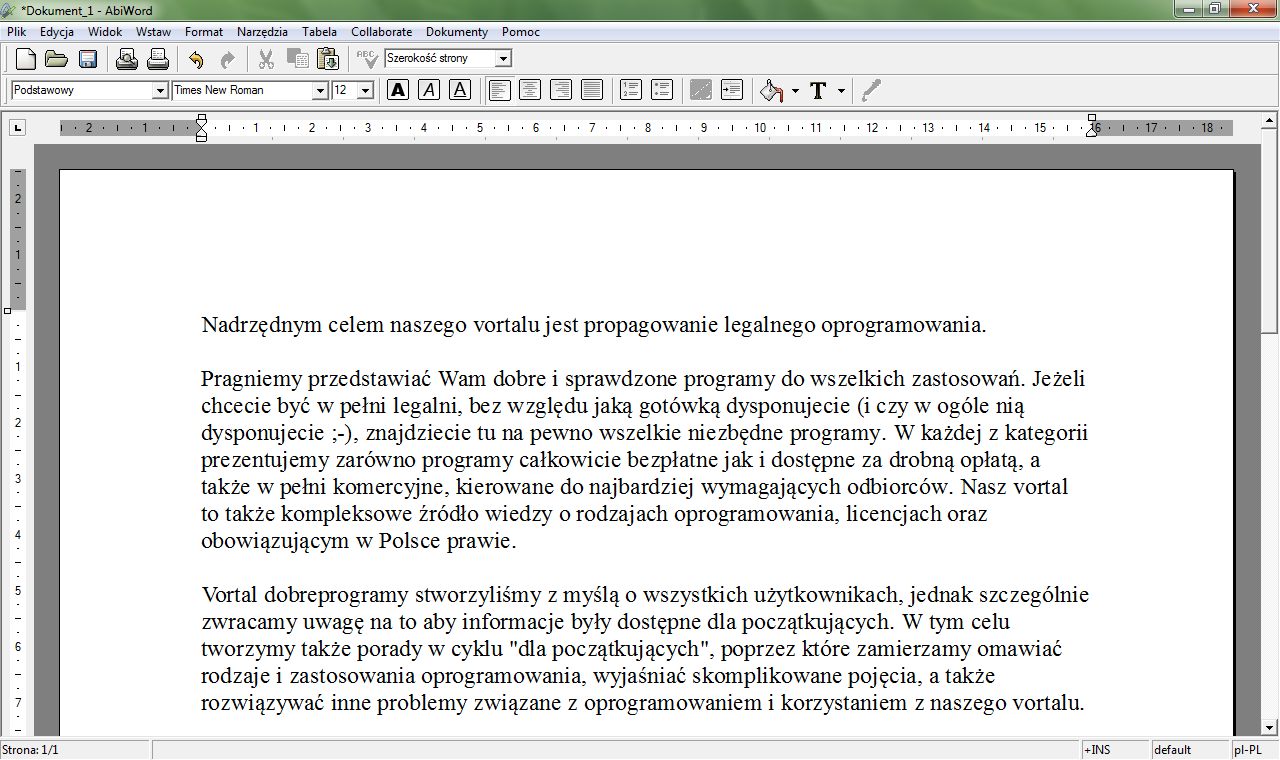Image resolution: width=1280 pixels, height=760 pixels.
Task: Expand the Podstawowy style dropdown
Action: click(x=160, y=91)
